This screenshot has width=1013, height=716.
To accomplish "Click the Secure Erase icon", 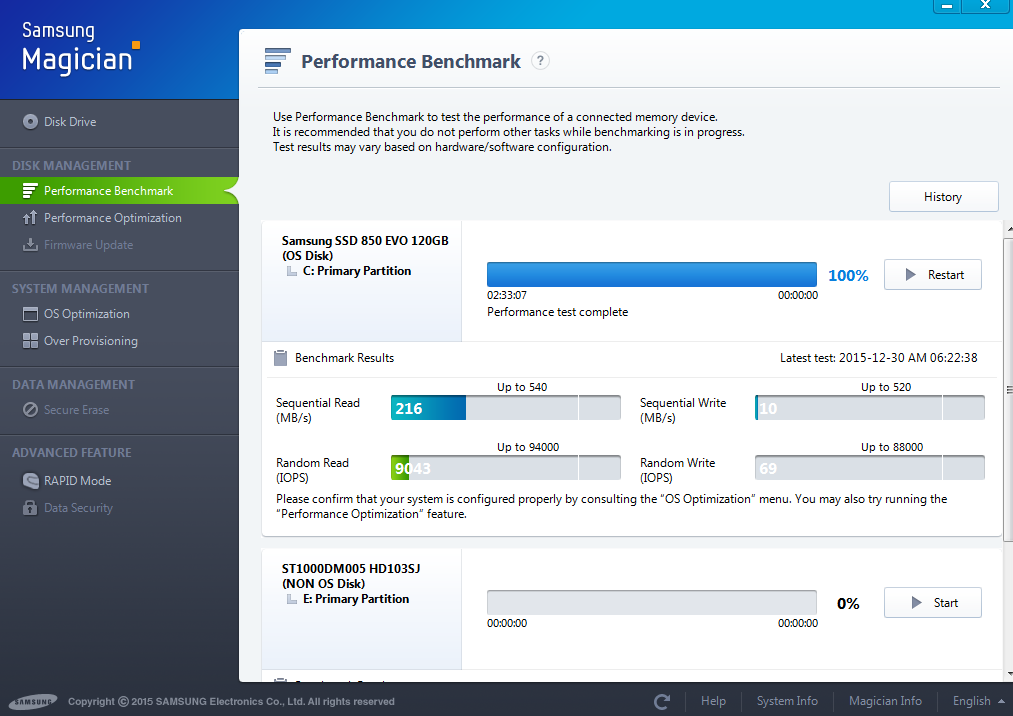I will click(x=30, y=410).
